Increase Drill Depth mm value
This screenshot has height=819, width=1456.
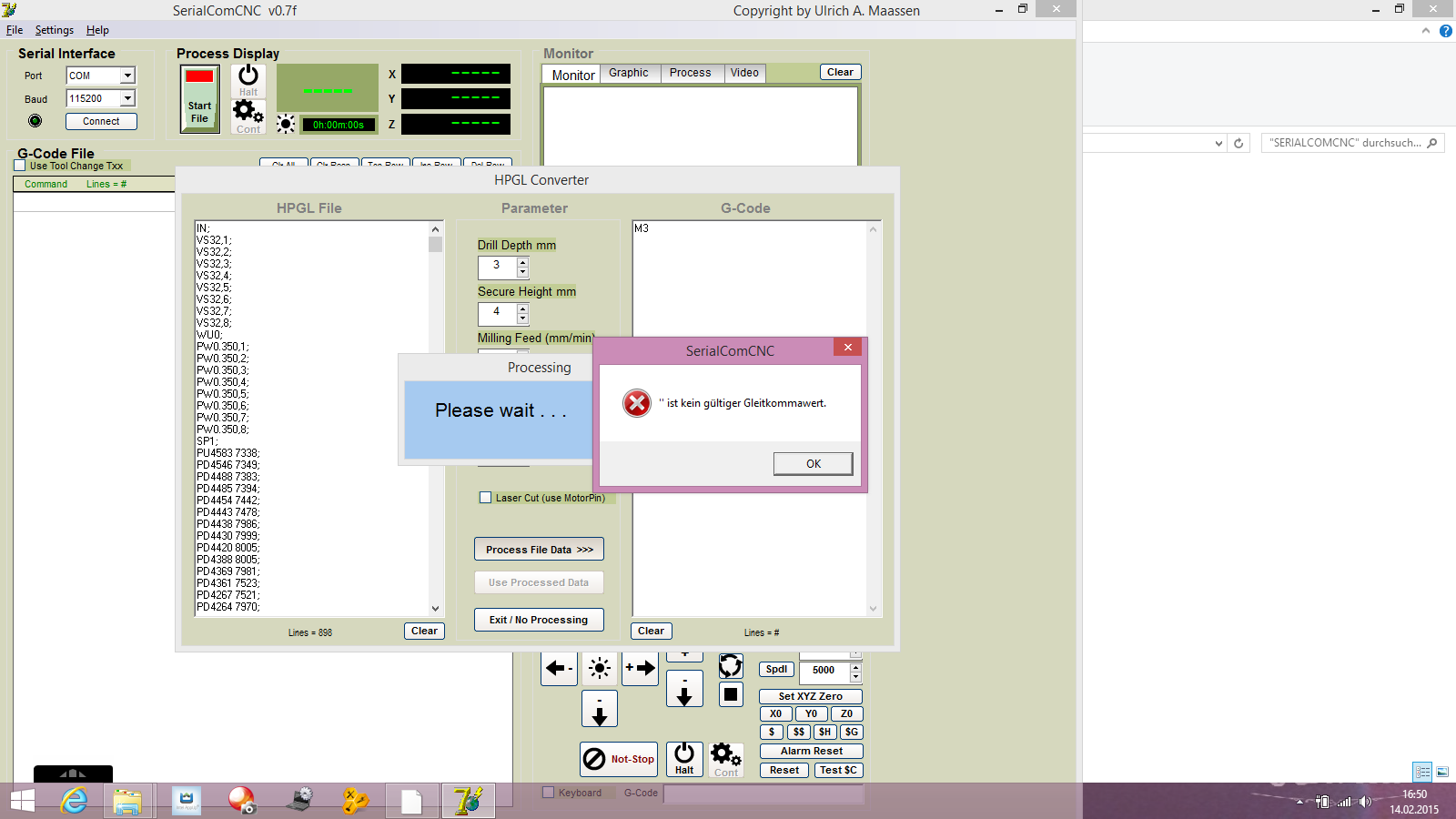(x=522, y=263)
